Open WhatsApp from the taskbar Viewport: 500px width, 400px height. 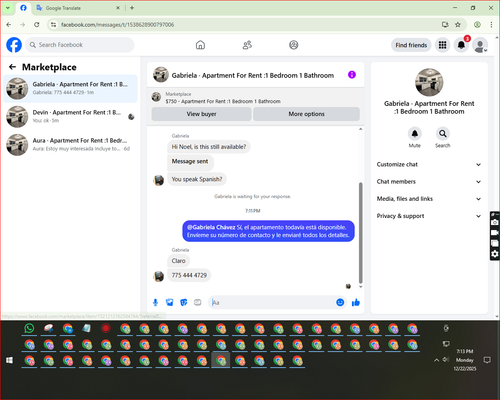[x=29, y=328]
